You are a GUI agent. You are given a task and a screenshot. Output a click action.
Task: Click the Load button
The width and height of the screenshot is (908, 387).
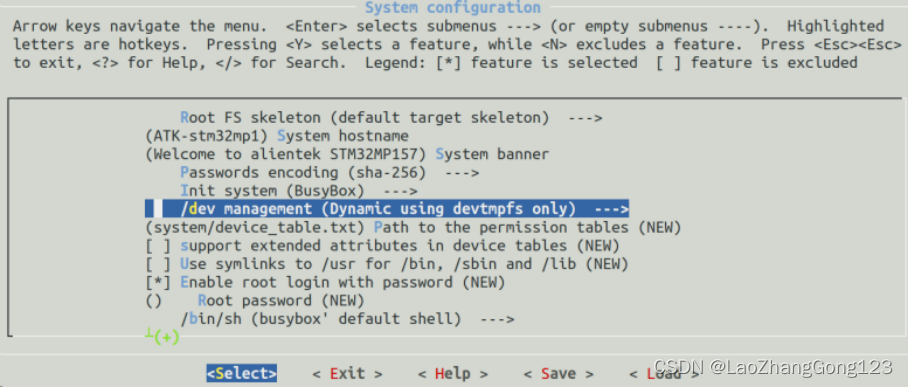click(664, 374)
